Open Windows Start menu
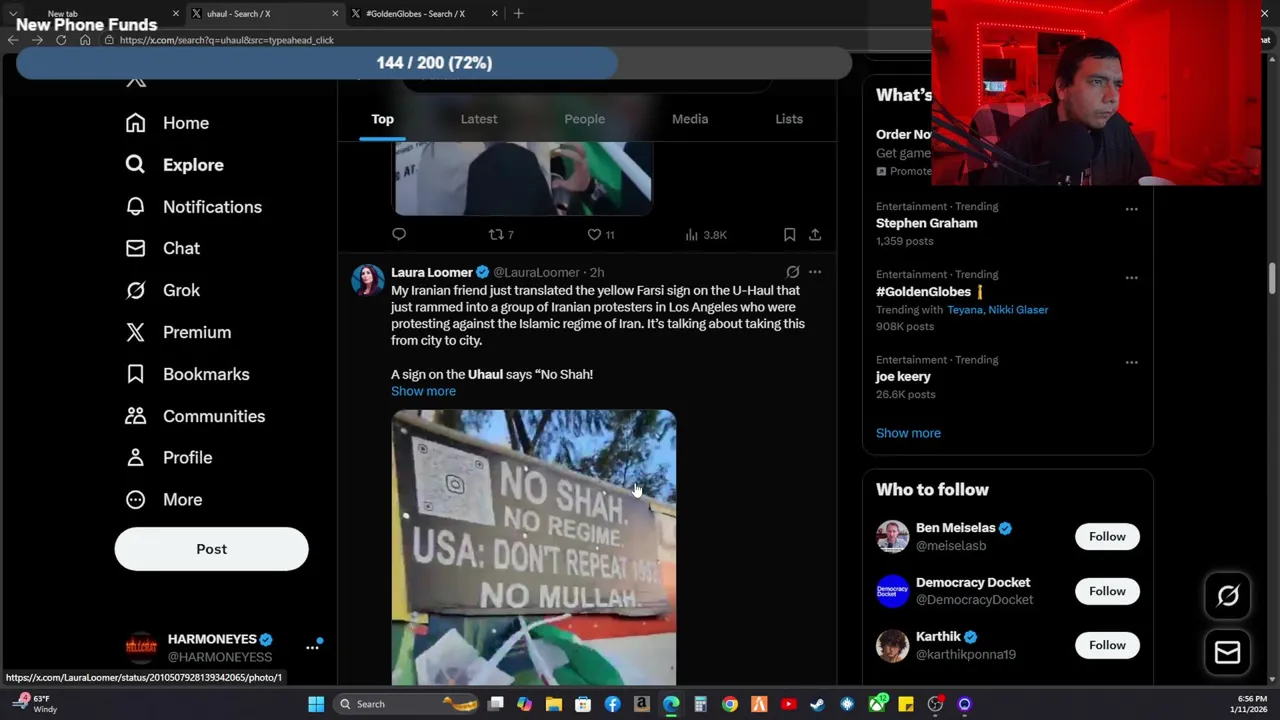Viewport: 1280px width, 720px height. click(x=316, y=704)
